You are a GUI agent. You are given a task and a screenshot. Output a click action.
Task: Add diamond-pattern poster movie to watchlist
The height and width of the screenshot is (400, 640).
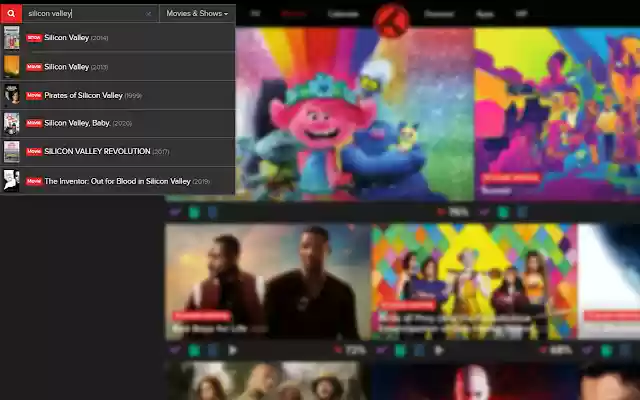point(419,350)
